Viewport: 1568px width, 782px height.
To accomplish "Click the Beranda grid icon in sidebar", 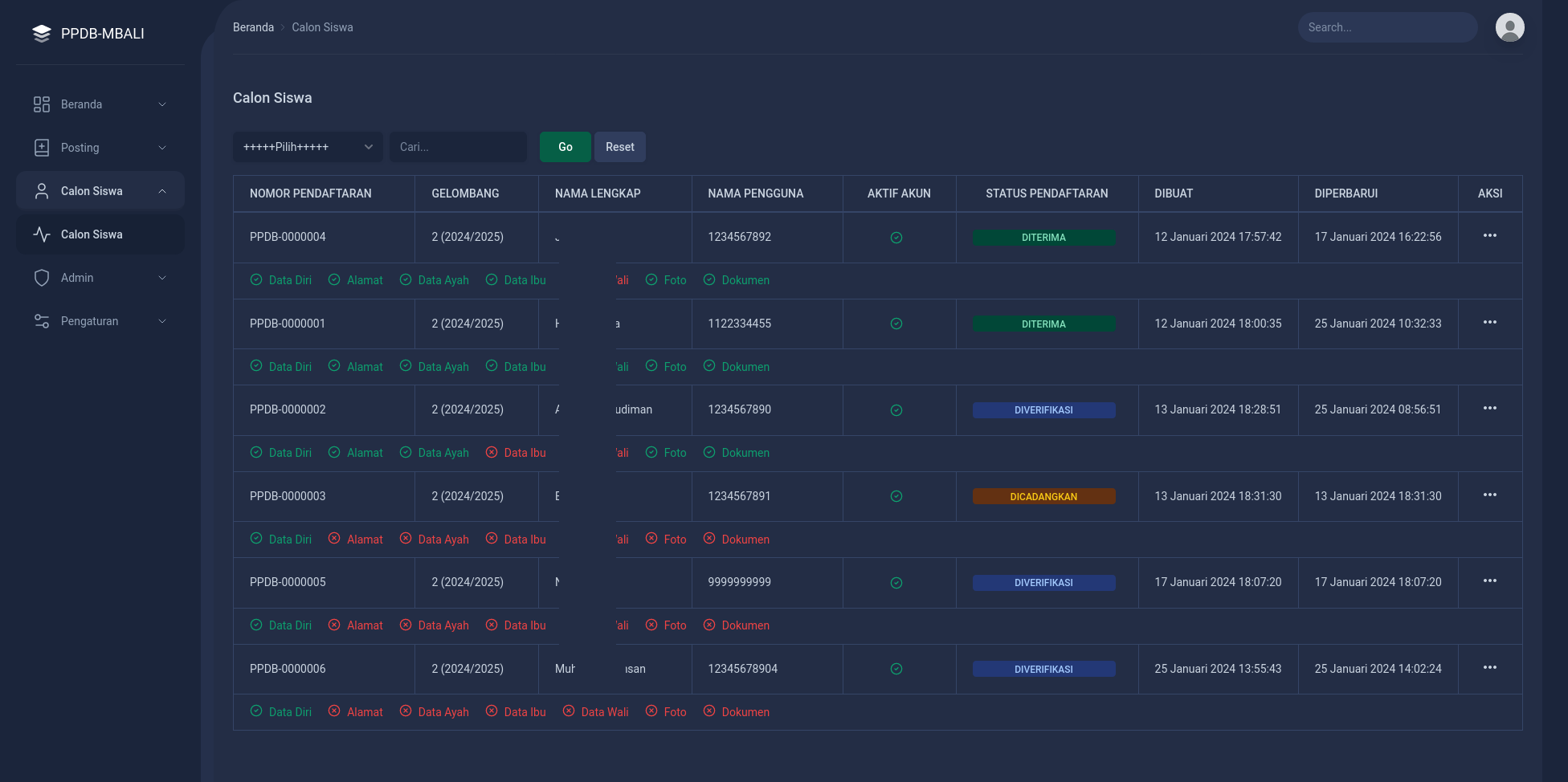I will 42,104.
